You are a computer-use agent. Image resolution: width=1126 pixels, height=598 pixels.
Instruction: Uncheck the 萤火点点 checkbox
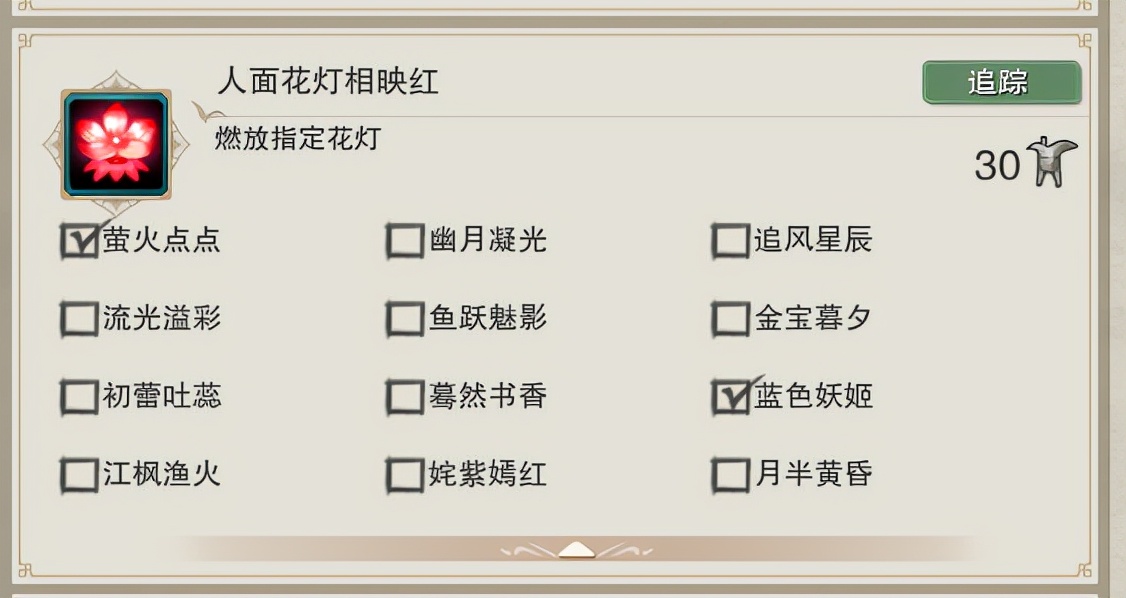click(79, 241)
